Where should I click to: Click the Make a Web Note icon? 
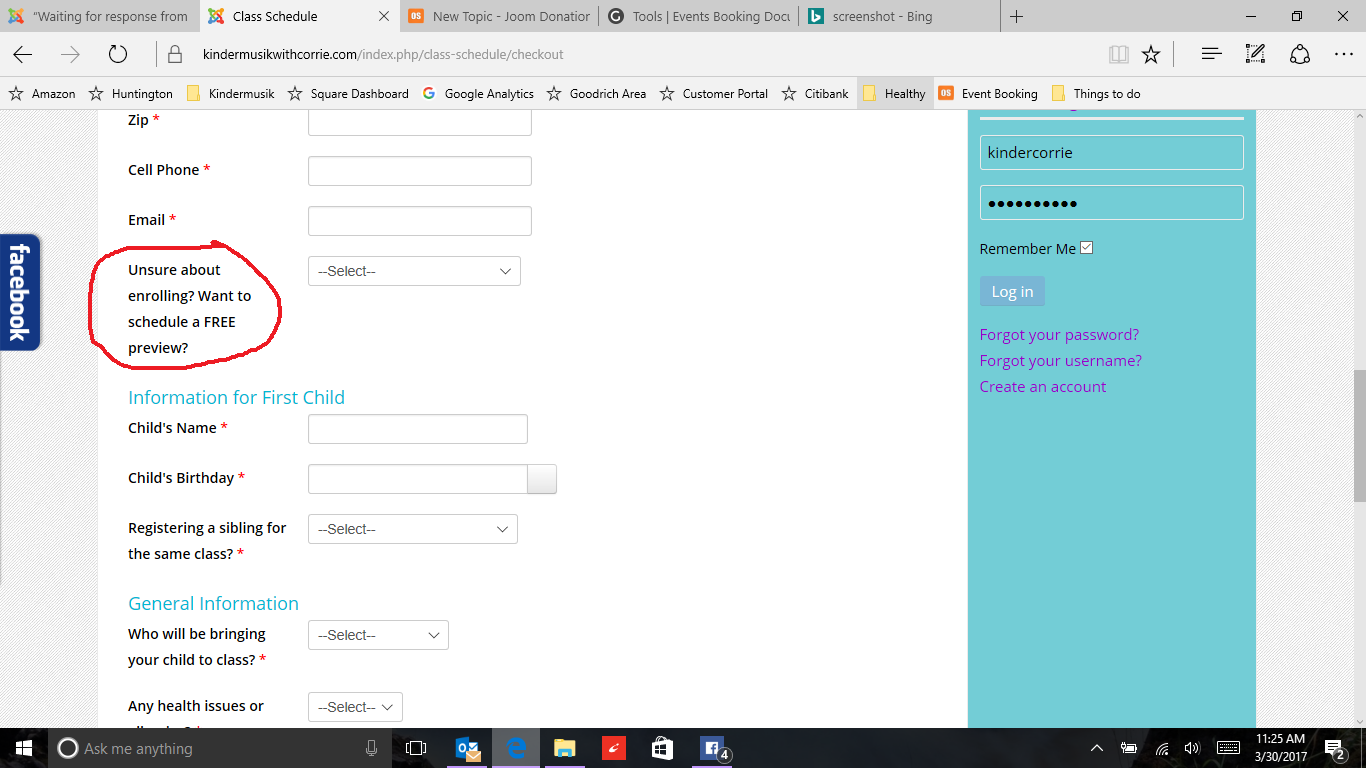tap(1255, 55)
